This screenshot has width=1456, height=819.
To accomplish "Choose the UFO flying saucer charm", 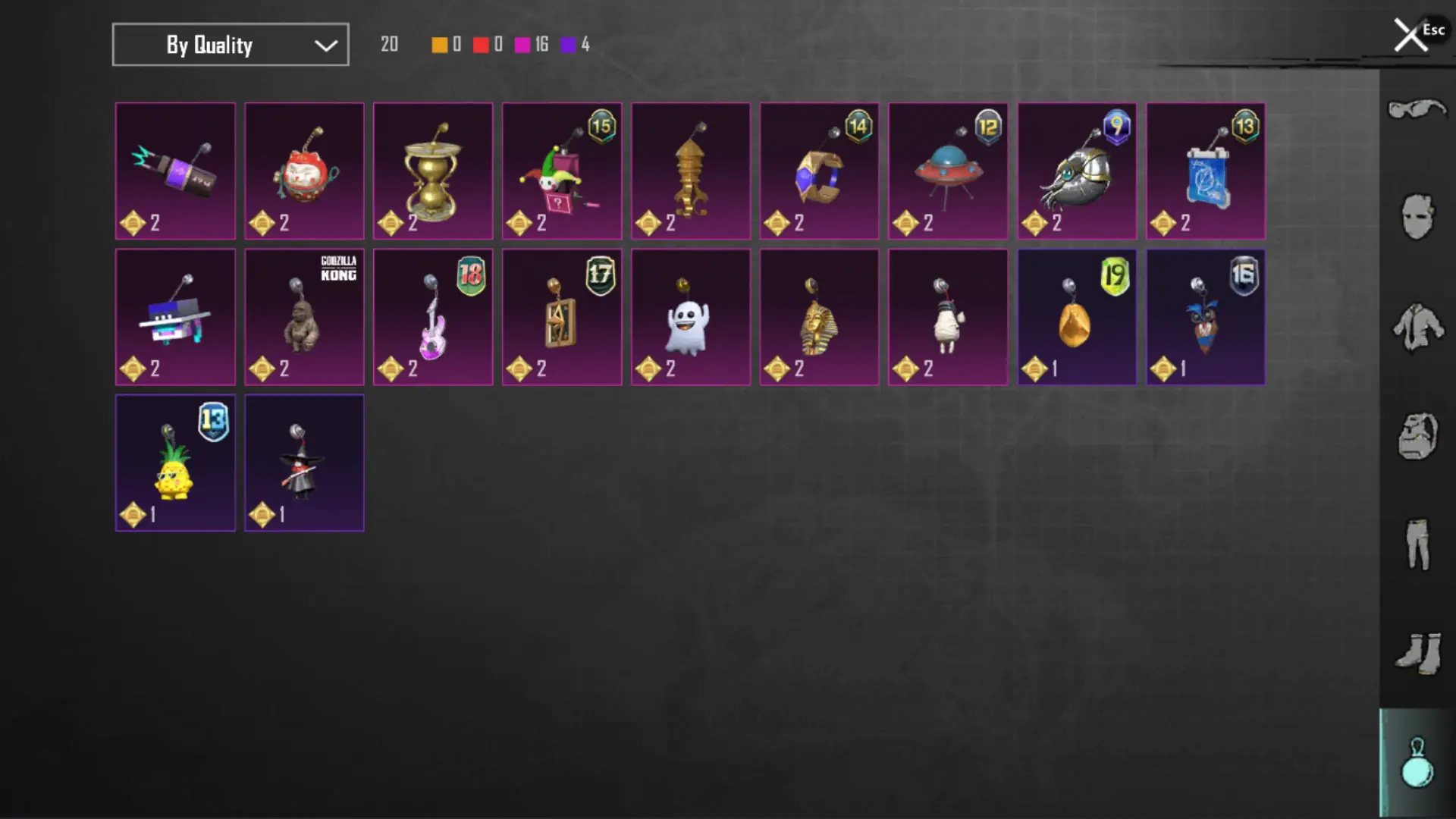I will click(x=948, y=171).
